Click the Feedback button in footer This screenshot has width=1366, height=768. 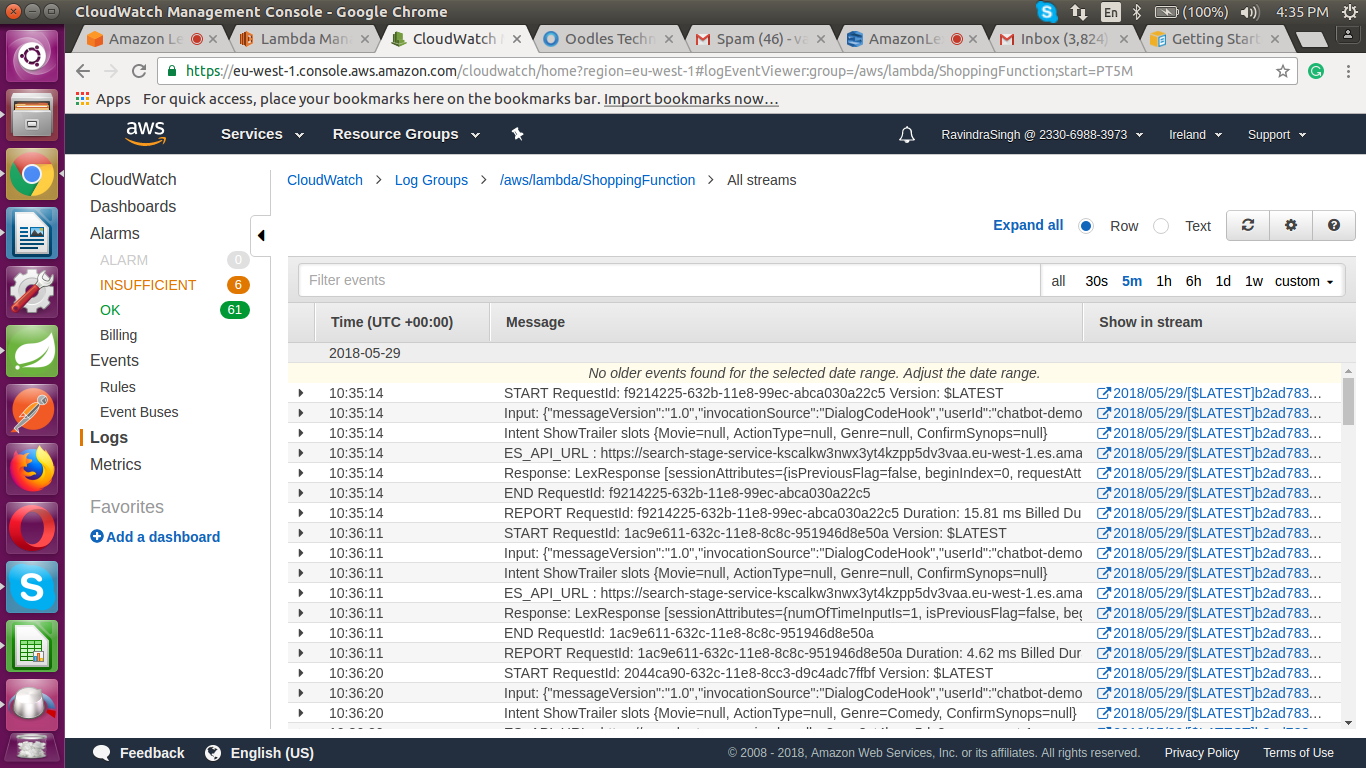(139, 753)
